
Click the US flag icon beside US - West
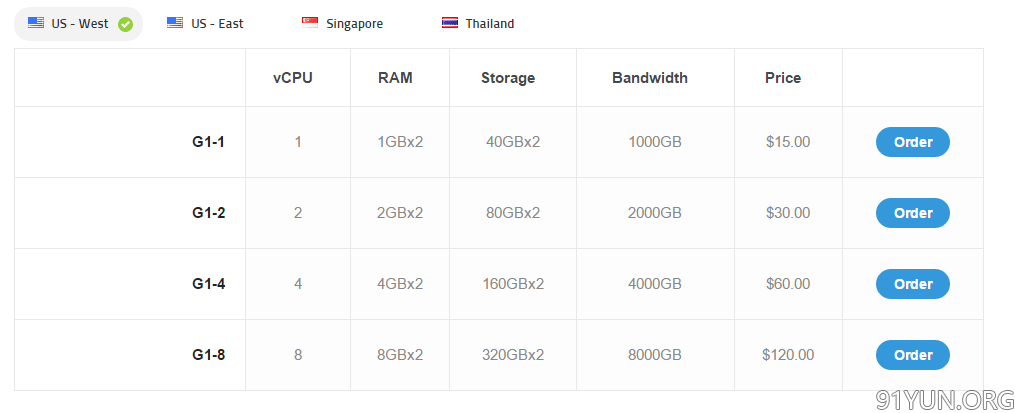(x=36, y=23)
